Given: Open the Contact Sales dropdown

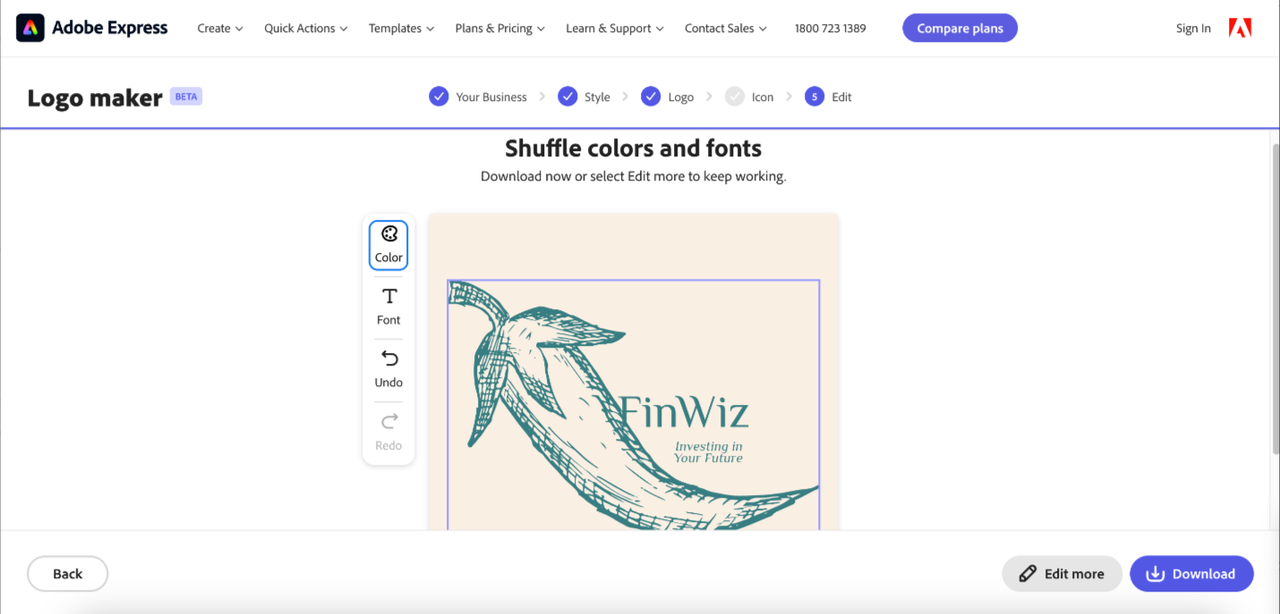Looking at the screenshot, I should 726,28.
